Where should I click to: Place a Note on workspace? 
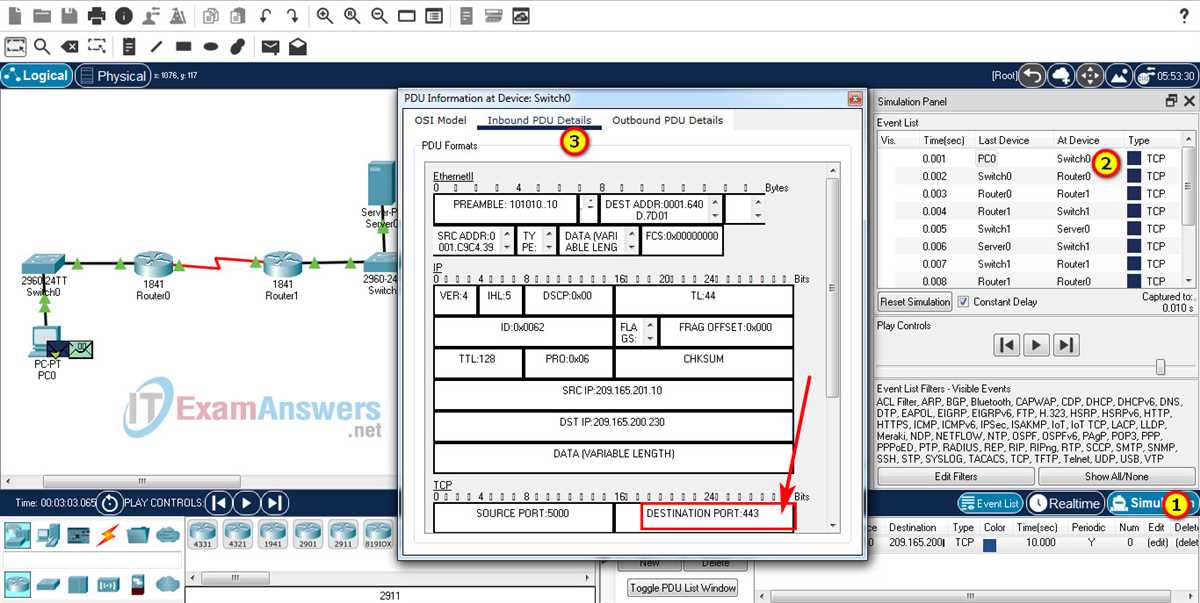[x=129, y=46]
